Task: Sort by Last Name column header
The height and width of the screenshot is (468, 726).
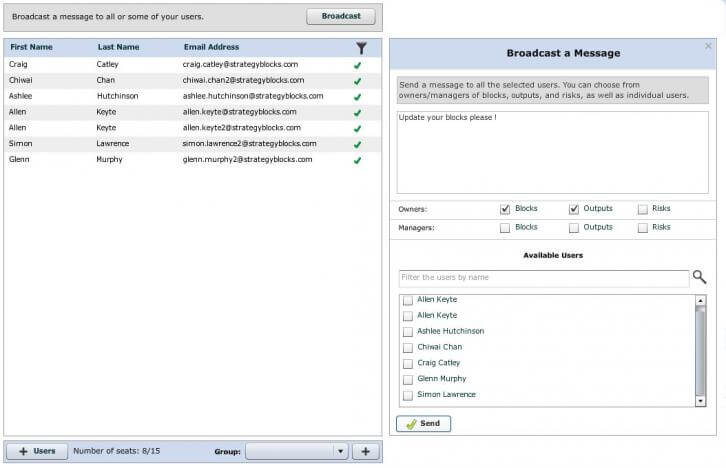Action: pos(119,47)
